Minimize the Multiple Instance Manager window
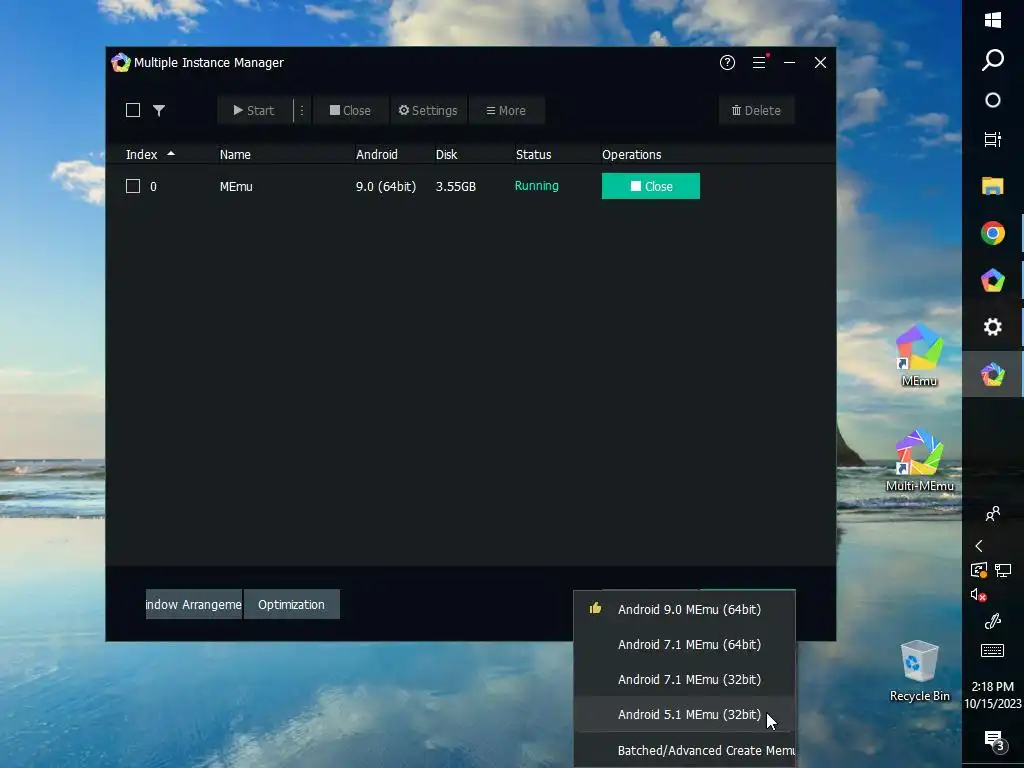This screenshot has height=768, width=1024. click(x=790, y=63)
